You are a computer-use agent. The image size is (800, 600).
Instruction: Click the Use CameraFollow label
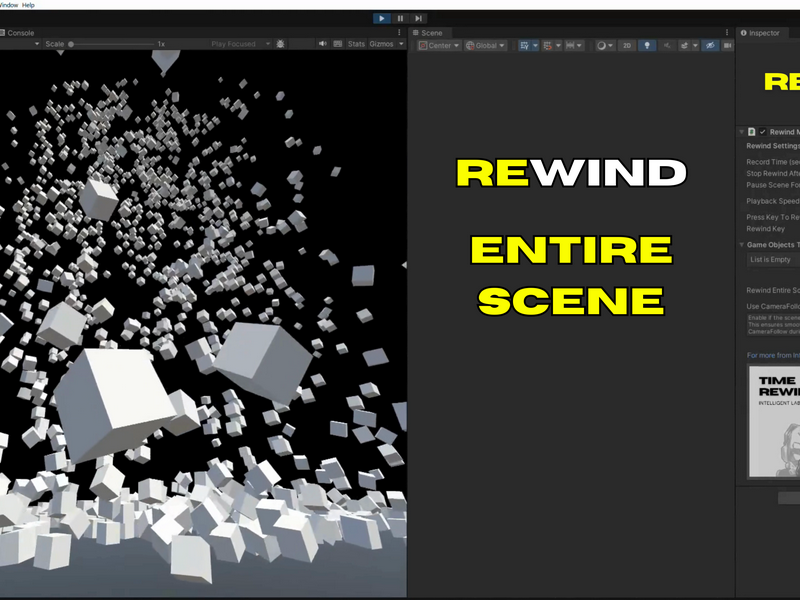773,307
